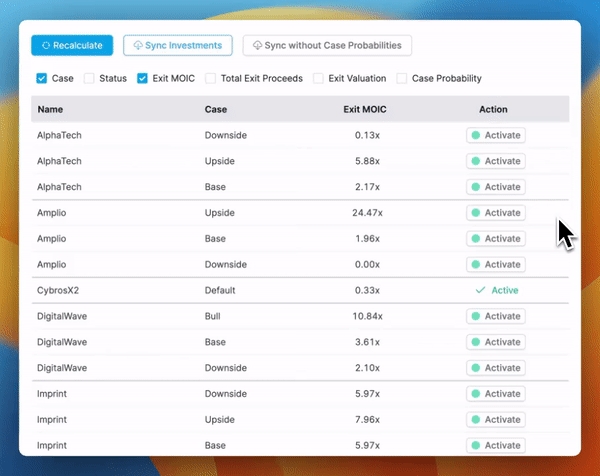
Task: Toggle the Exit Valuation checkbox
Action: [x=319, y=78]
